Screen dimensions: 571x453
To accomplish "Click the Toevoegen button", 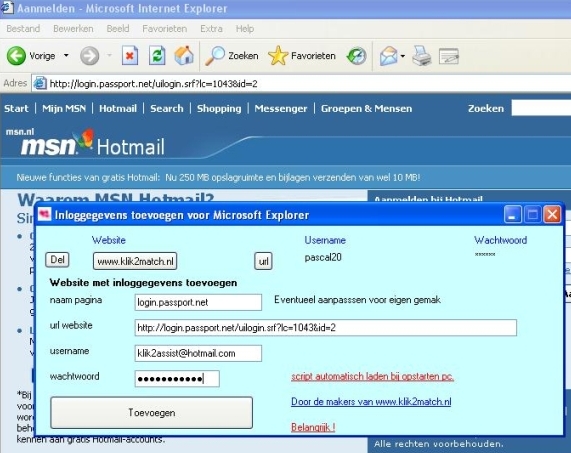I will [x=151, y=413].
